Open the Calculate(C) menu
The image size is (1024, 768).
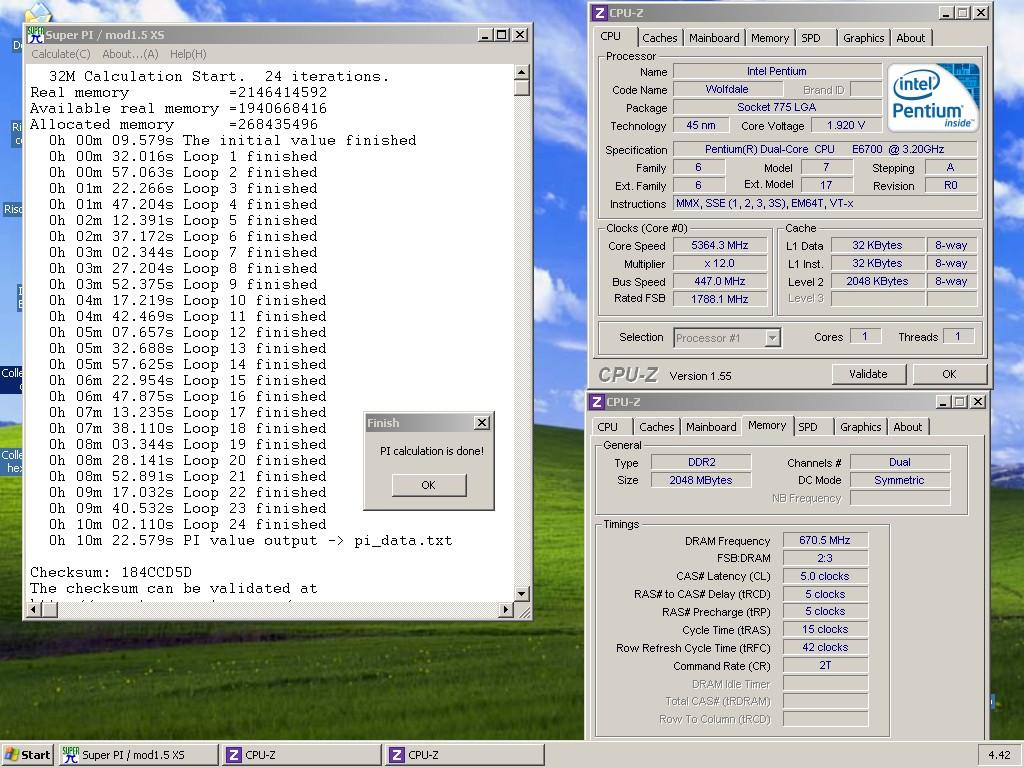click(x=61, y=54)
